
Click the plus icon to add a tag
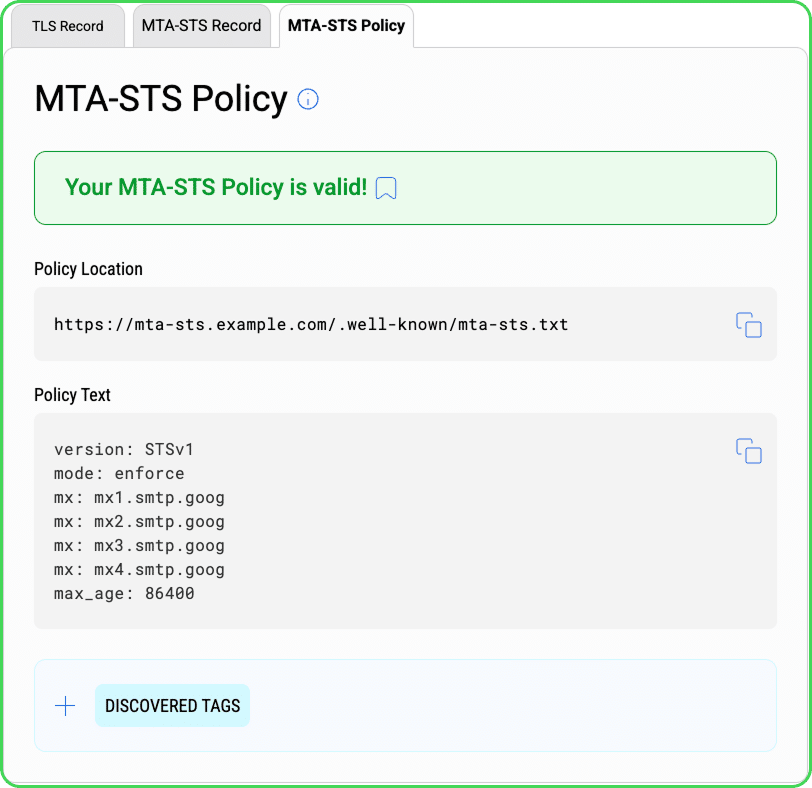point(65,705)
